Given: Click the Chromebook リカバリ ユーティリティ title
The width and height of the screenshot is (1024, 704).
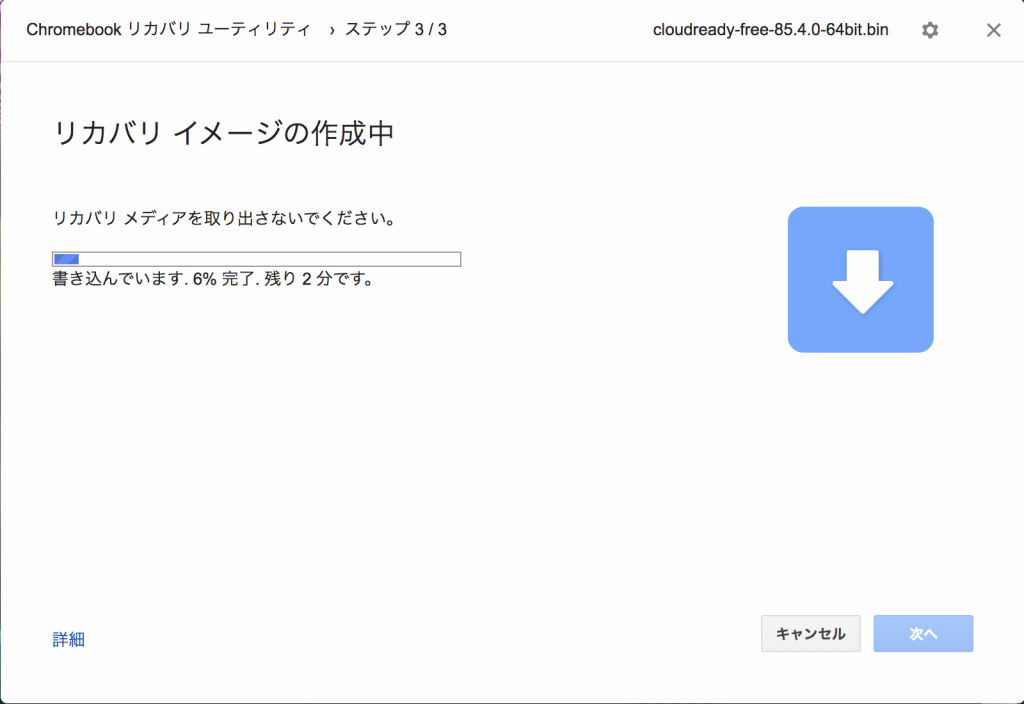Looking at the screenshot, I should point(168,29).
